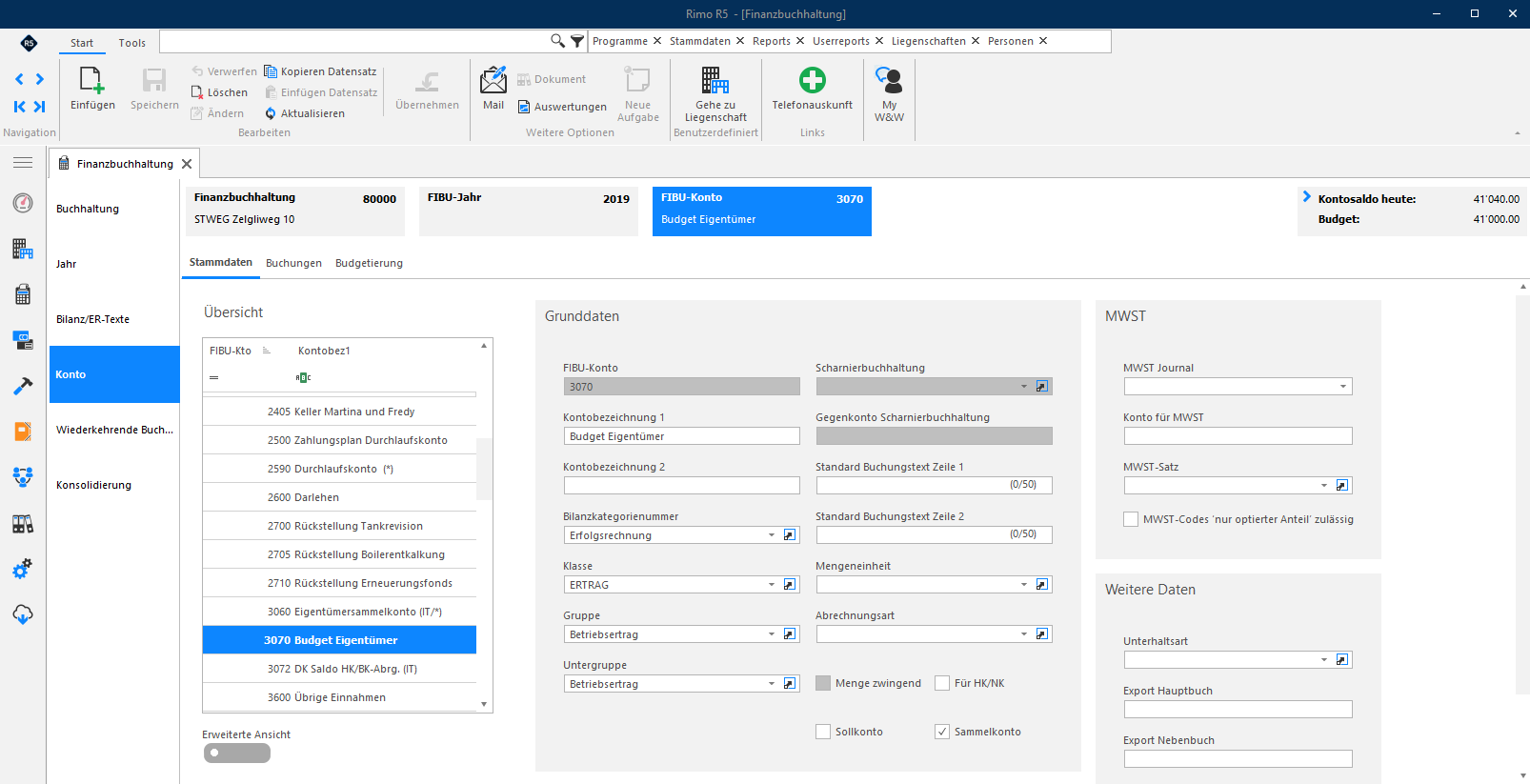
Task: Open the Klasse dropdown arrow
Action: coord(772,585)
